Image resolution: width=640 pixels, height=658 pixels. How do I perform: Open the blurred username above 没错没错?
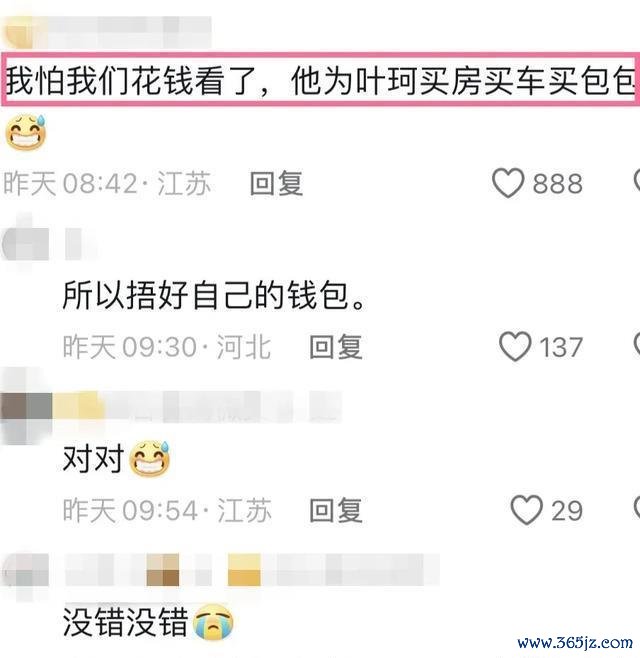click(252, 569)
